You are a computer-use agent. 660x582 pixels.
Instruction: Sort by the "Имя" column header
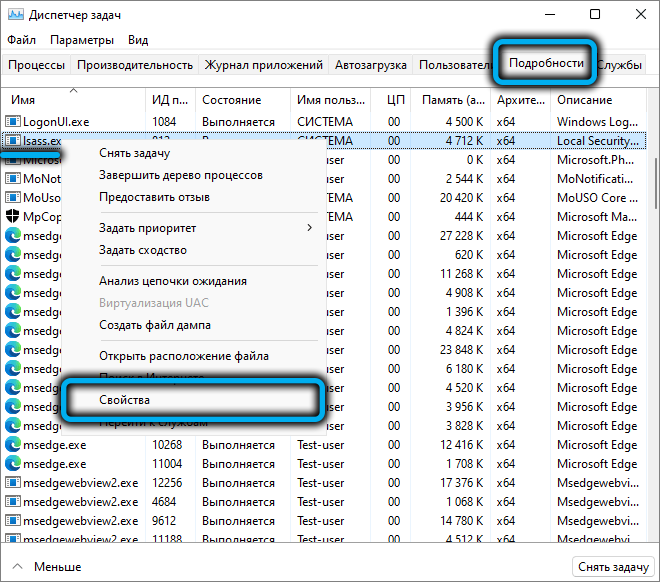[x=23, y=100]
